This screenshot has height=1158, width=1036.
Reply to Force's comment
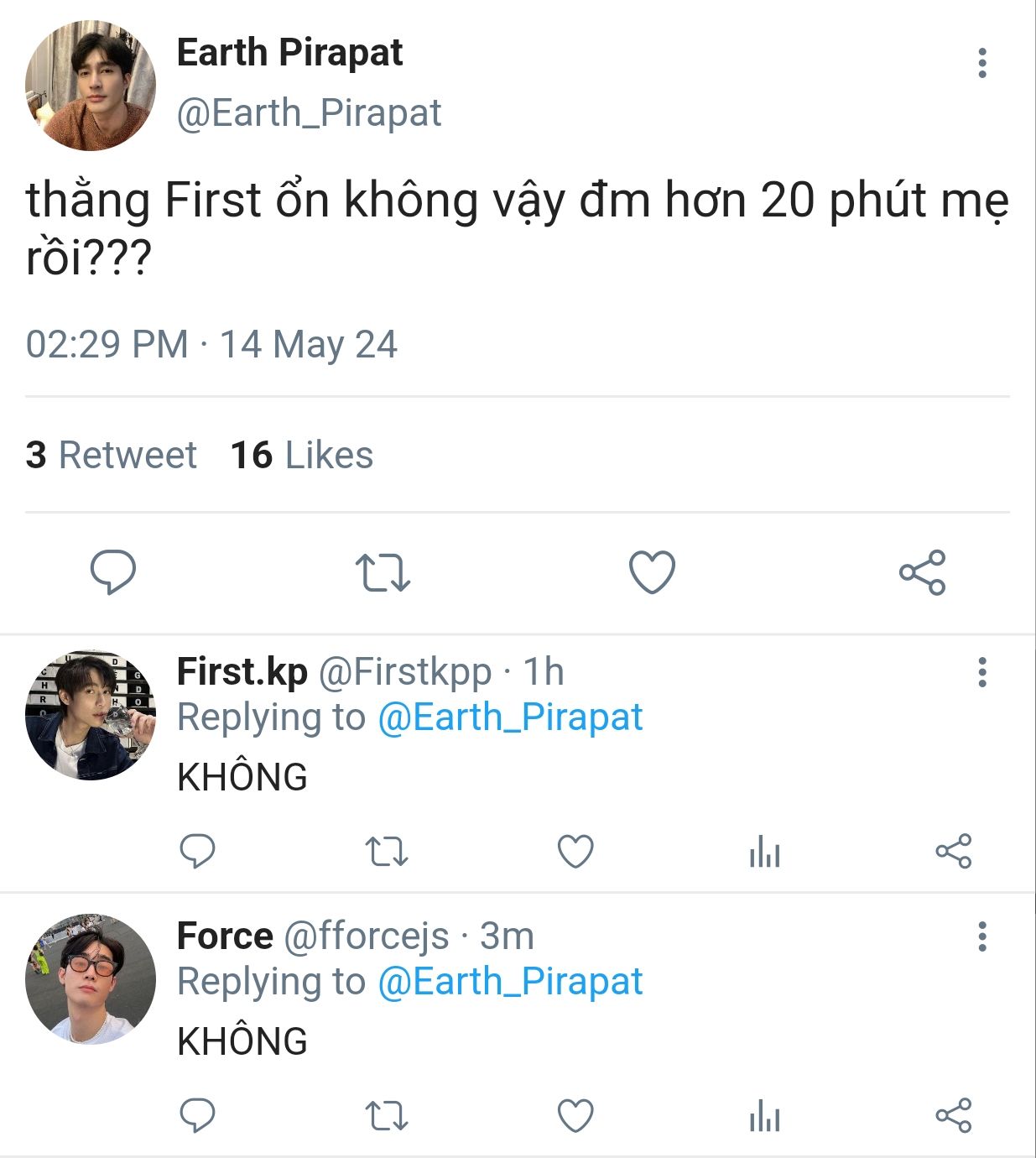coord(198,1116)
